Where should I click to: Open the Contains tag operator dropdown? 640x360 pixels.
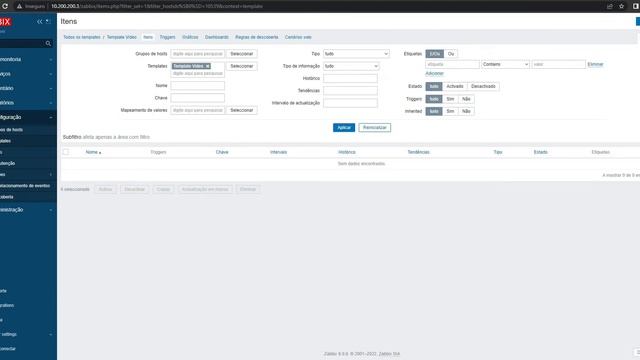[505, 64]
